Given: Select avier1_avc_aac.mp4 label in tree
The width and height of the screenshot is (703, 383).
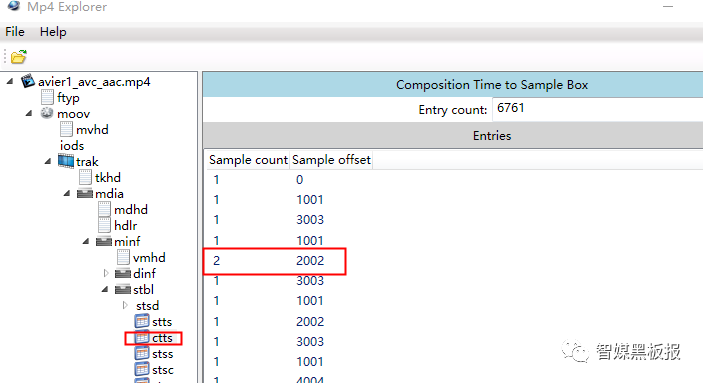Looking at the screenshot, I should (94, 82).
